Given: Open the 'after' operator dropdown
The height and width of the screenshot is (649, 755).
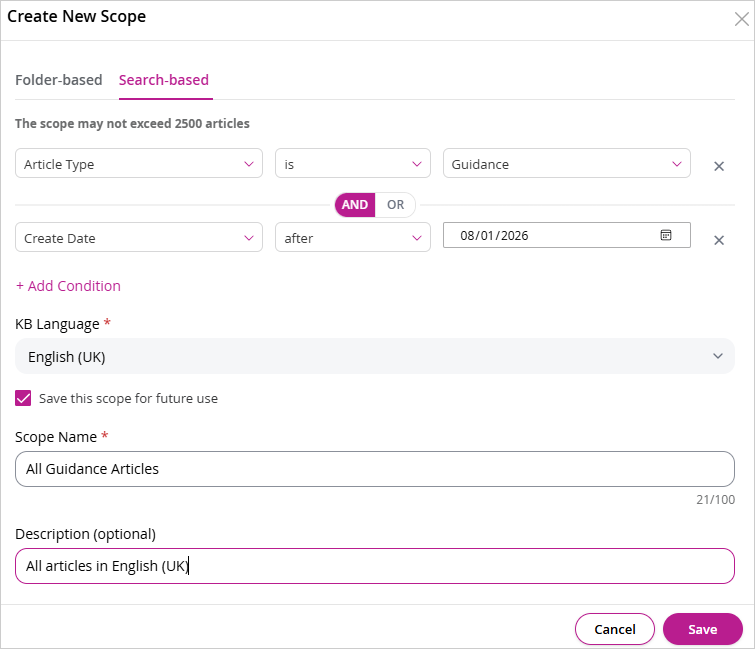Looking at the screenshot, I should coord(353,237).
